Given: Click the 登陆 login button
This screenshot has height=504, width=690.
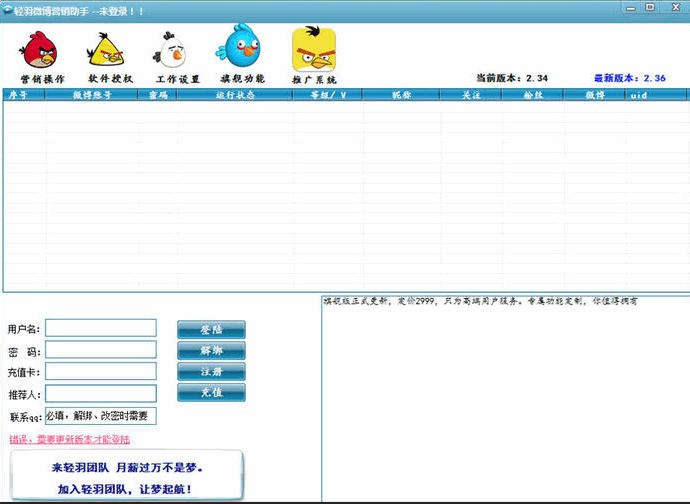Looking at the screenshot, I should click(x=211, y=329).
